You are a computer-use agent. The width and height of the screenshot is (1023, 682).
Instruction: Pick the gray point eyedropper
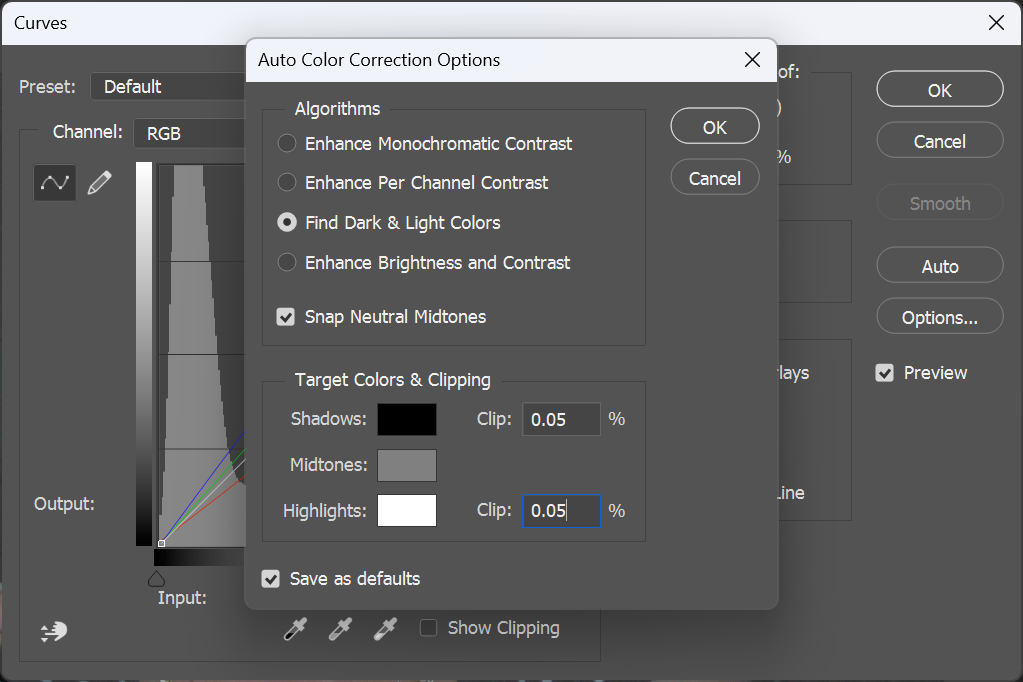340,629
